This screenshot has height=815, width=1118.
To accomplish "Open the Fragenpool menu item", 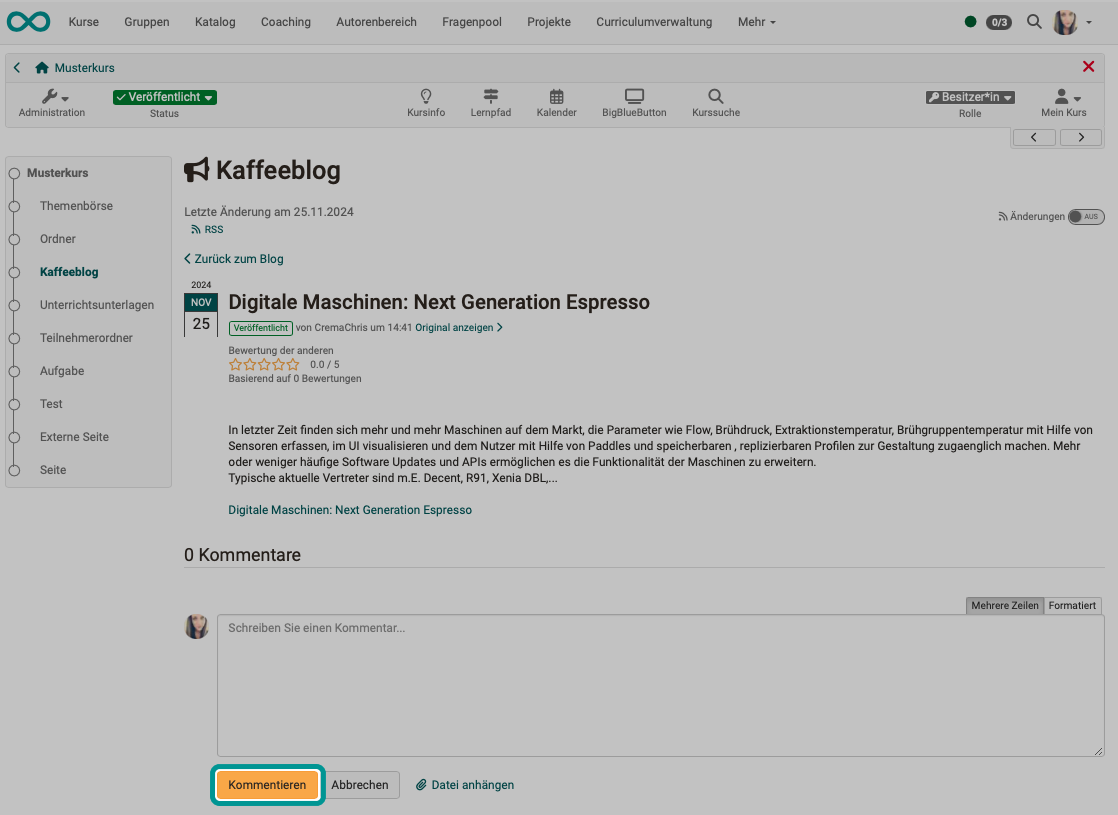I will click(471, 21).
